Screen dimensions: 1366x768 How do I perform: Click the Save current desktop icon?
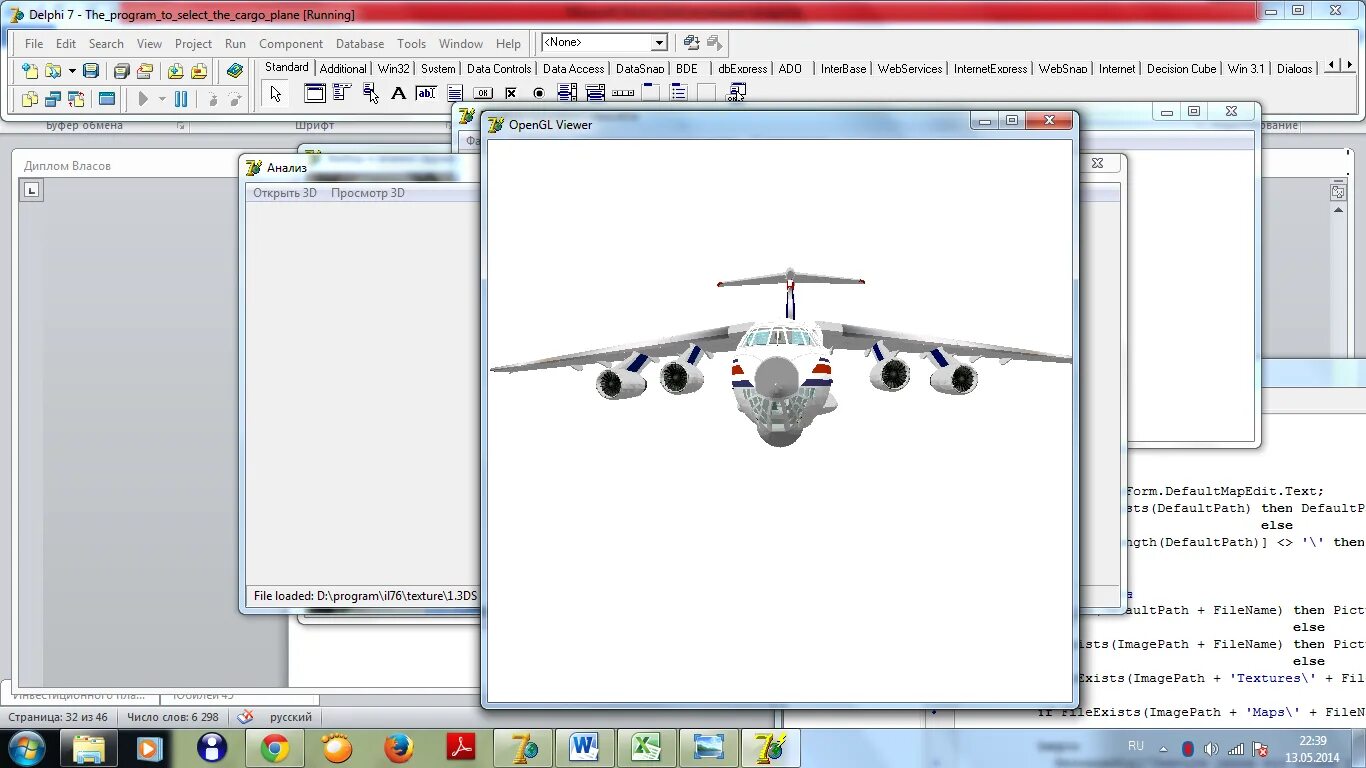point(691,42)
